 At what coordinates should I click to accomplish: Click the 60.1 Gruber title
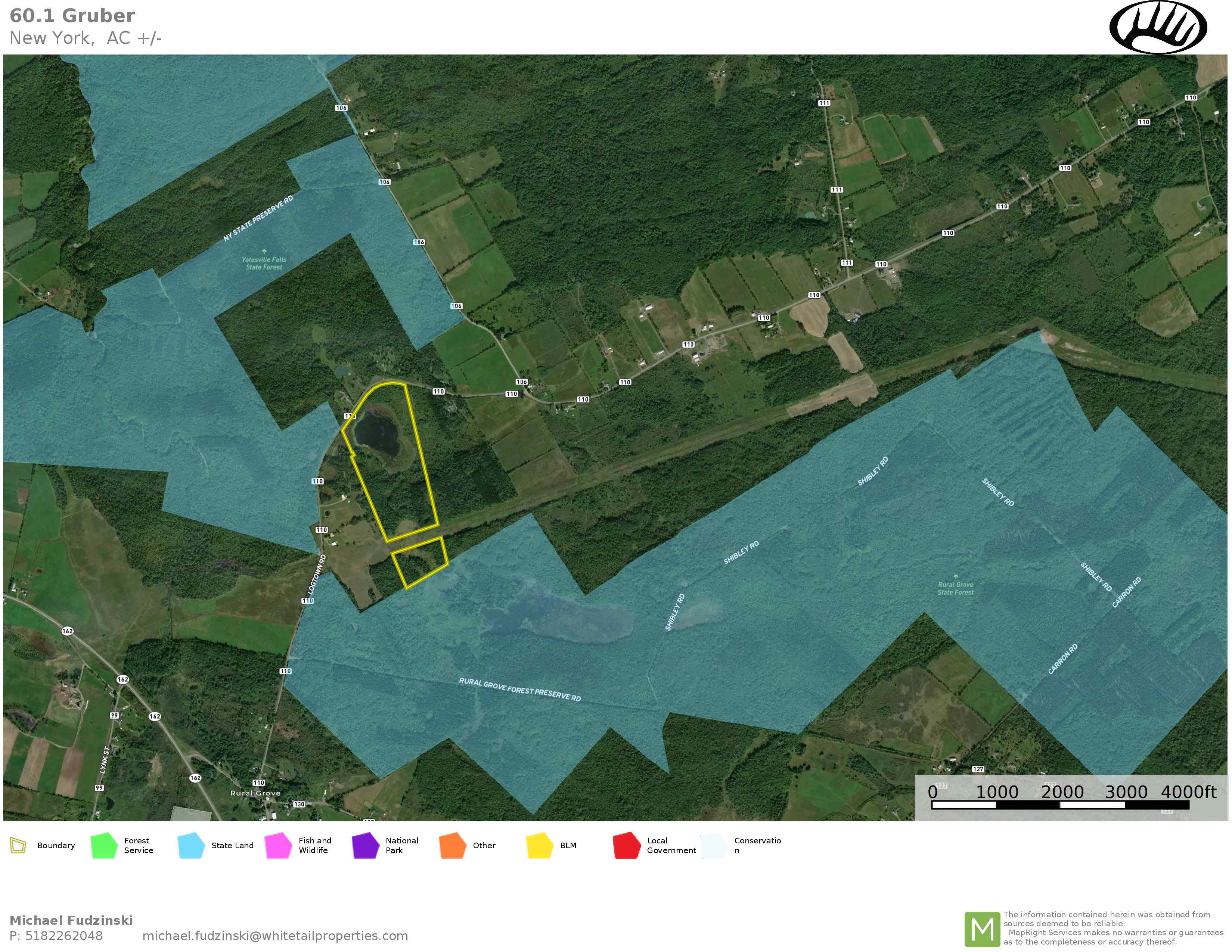72,16
